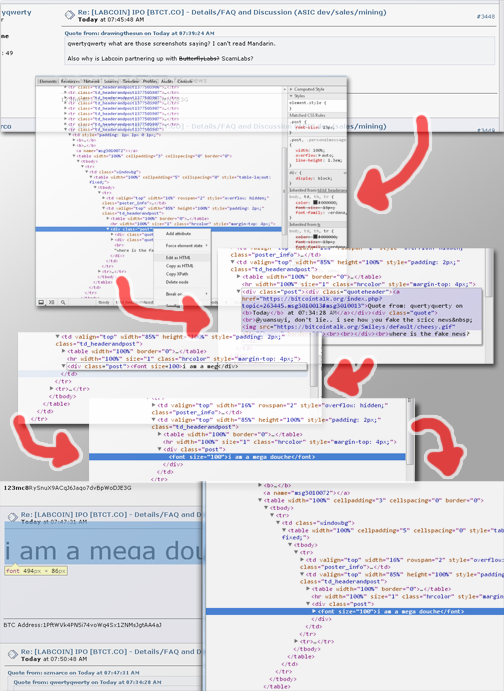This screenshot has height=691, width=504.
Task: Choose Add attribute from the context menu
Action: coord(182,234)
